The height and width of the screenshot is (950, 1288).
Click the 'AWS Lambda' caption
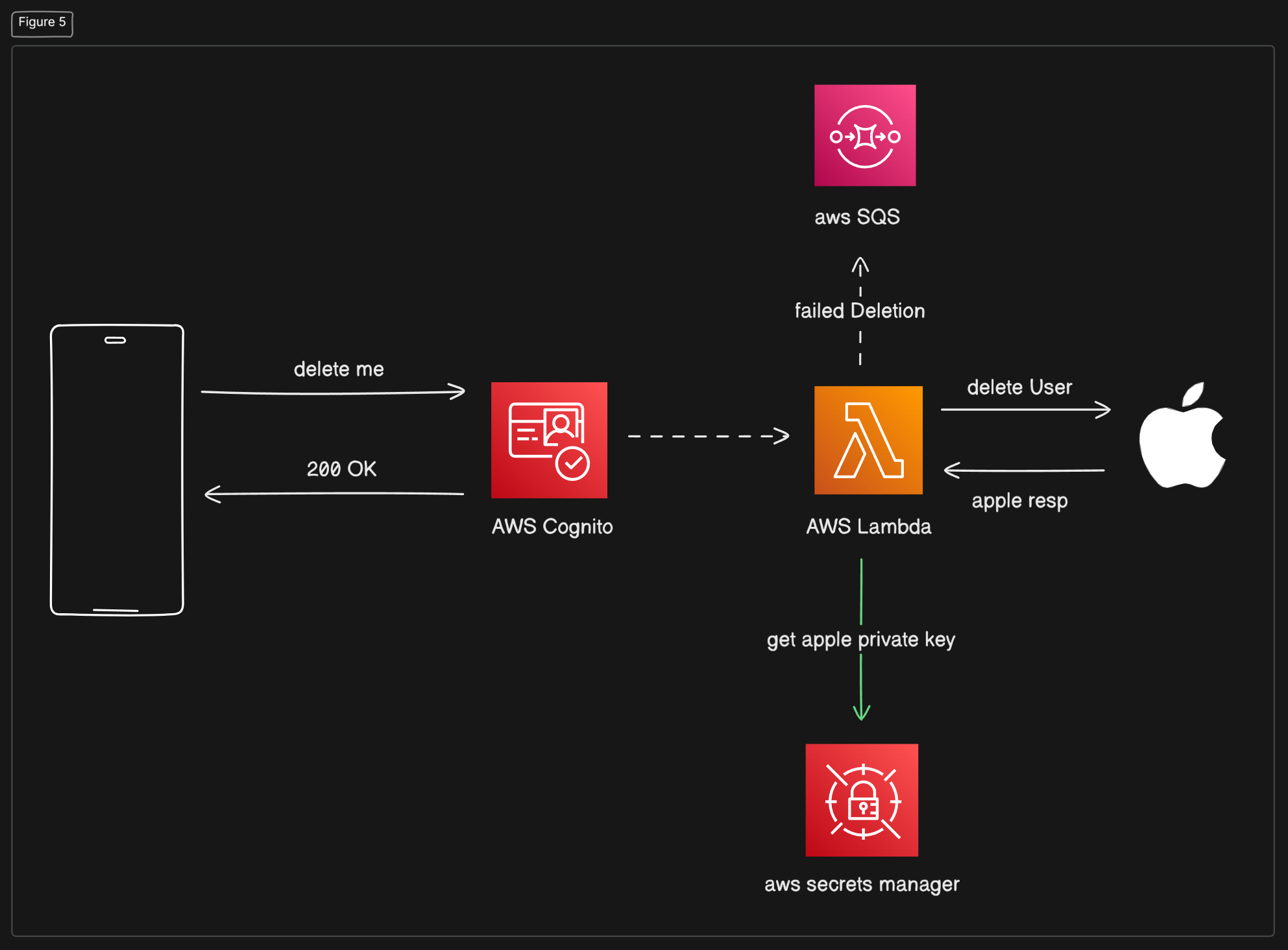point(869,526)
